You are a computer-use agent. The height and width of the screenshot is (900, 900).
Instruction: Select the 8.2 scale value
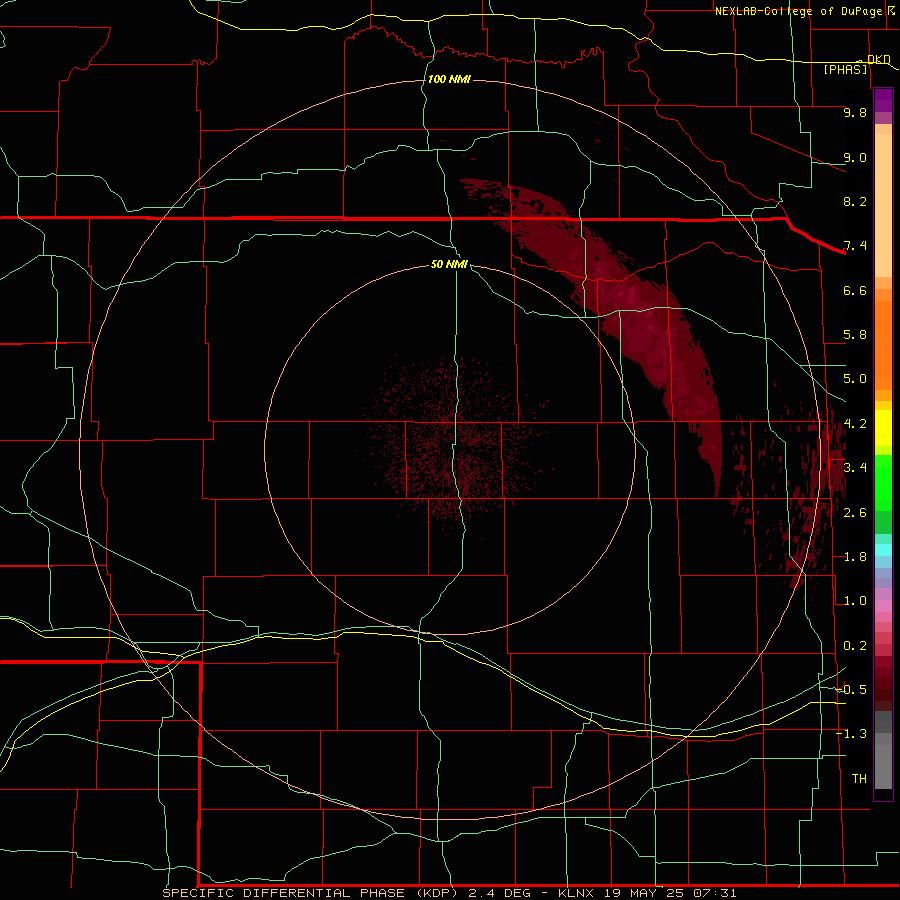click(855, 202)
